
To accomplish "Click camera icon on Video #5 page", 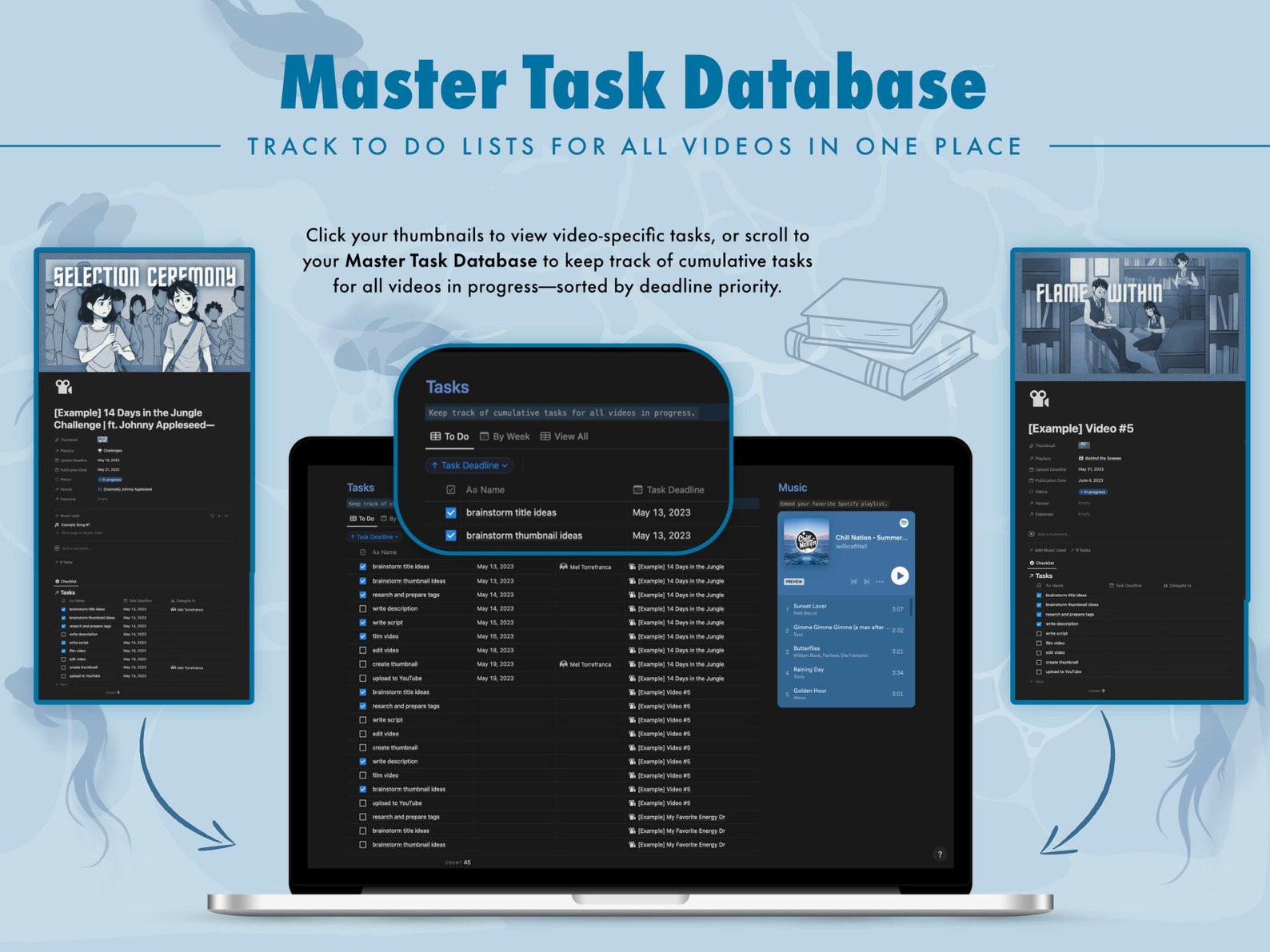I will tap(1039, 397).
